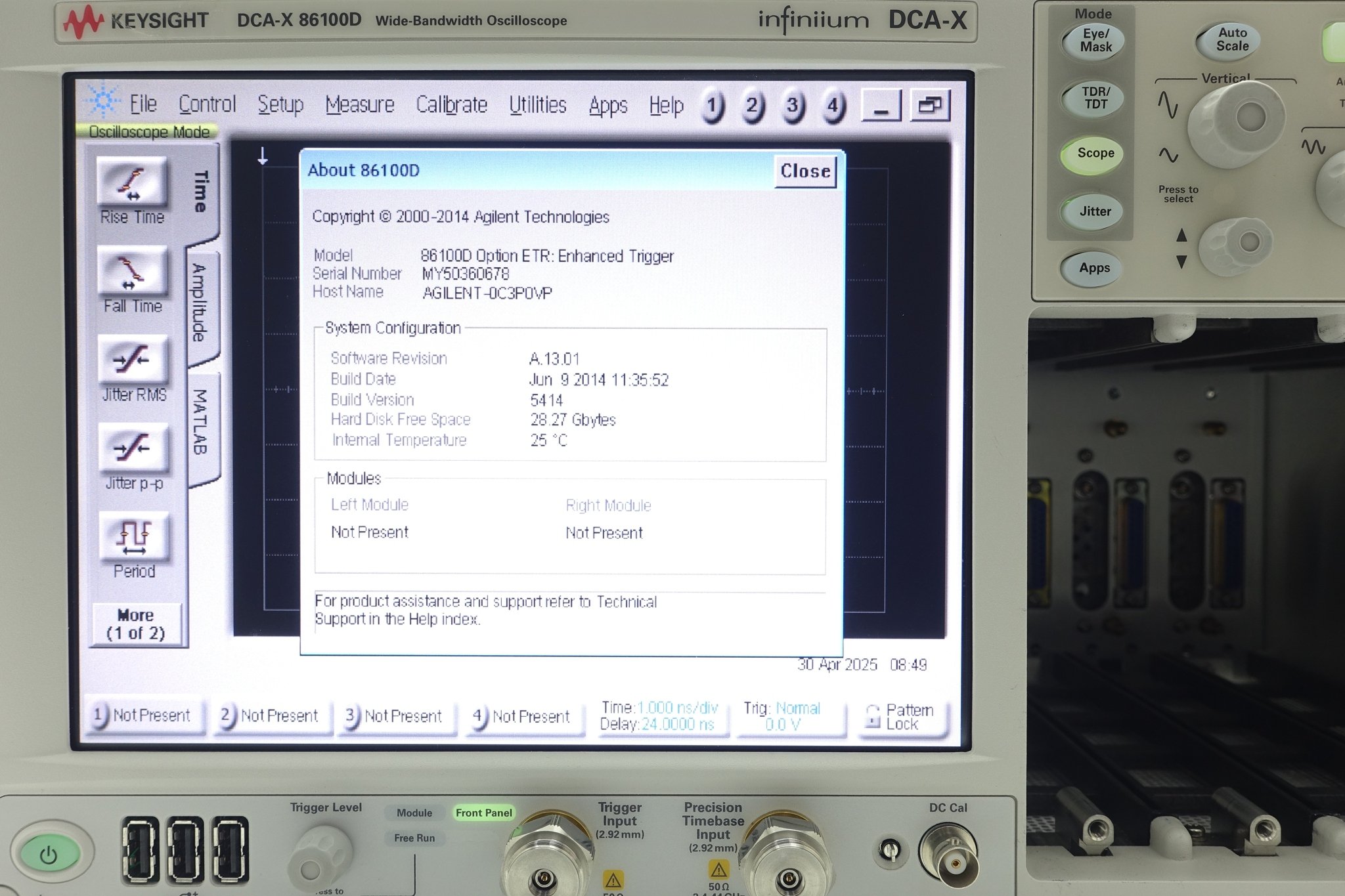Click the channel 4 round button in menu bar

(x=833, y=106)
